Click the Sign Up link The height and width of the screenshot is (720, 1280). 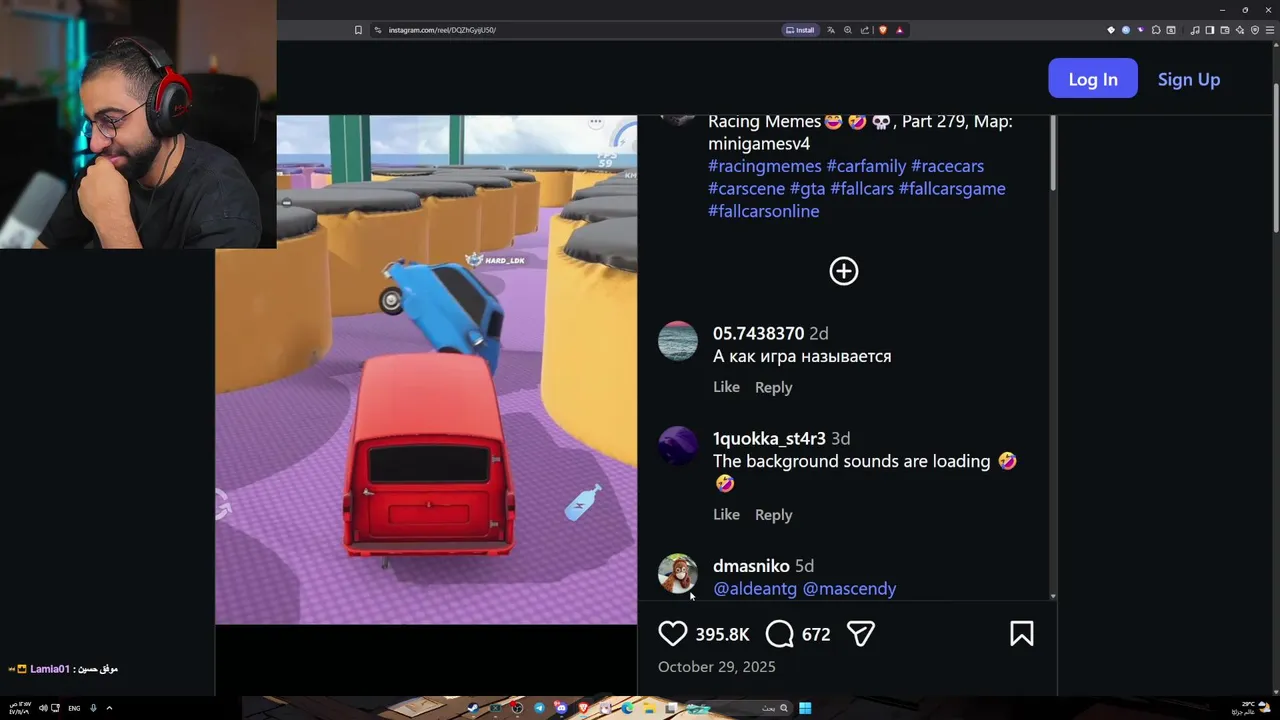click(x=1189, y=79)
